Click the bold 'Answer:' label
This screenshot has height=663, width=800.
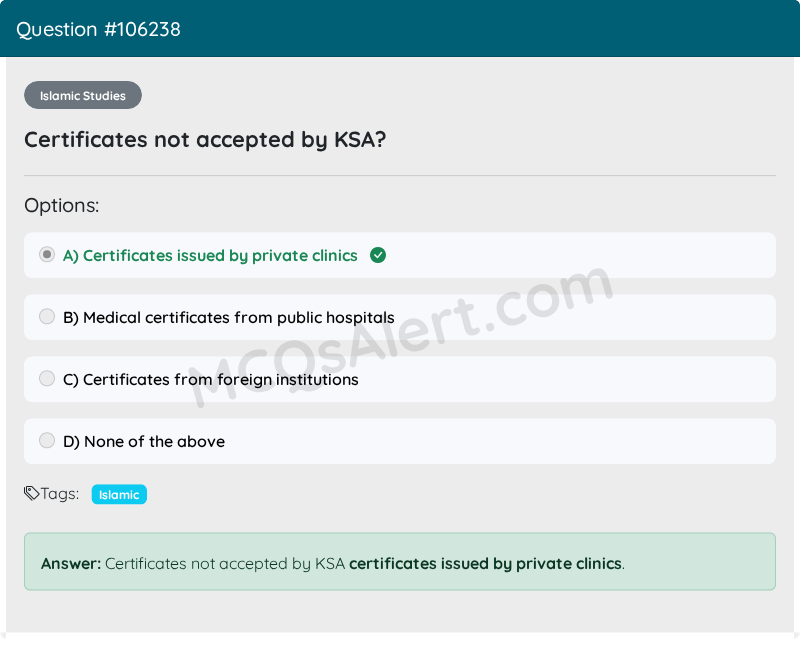coord(71,563)
